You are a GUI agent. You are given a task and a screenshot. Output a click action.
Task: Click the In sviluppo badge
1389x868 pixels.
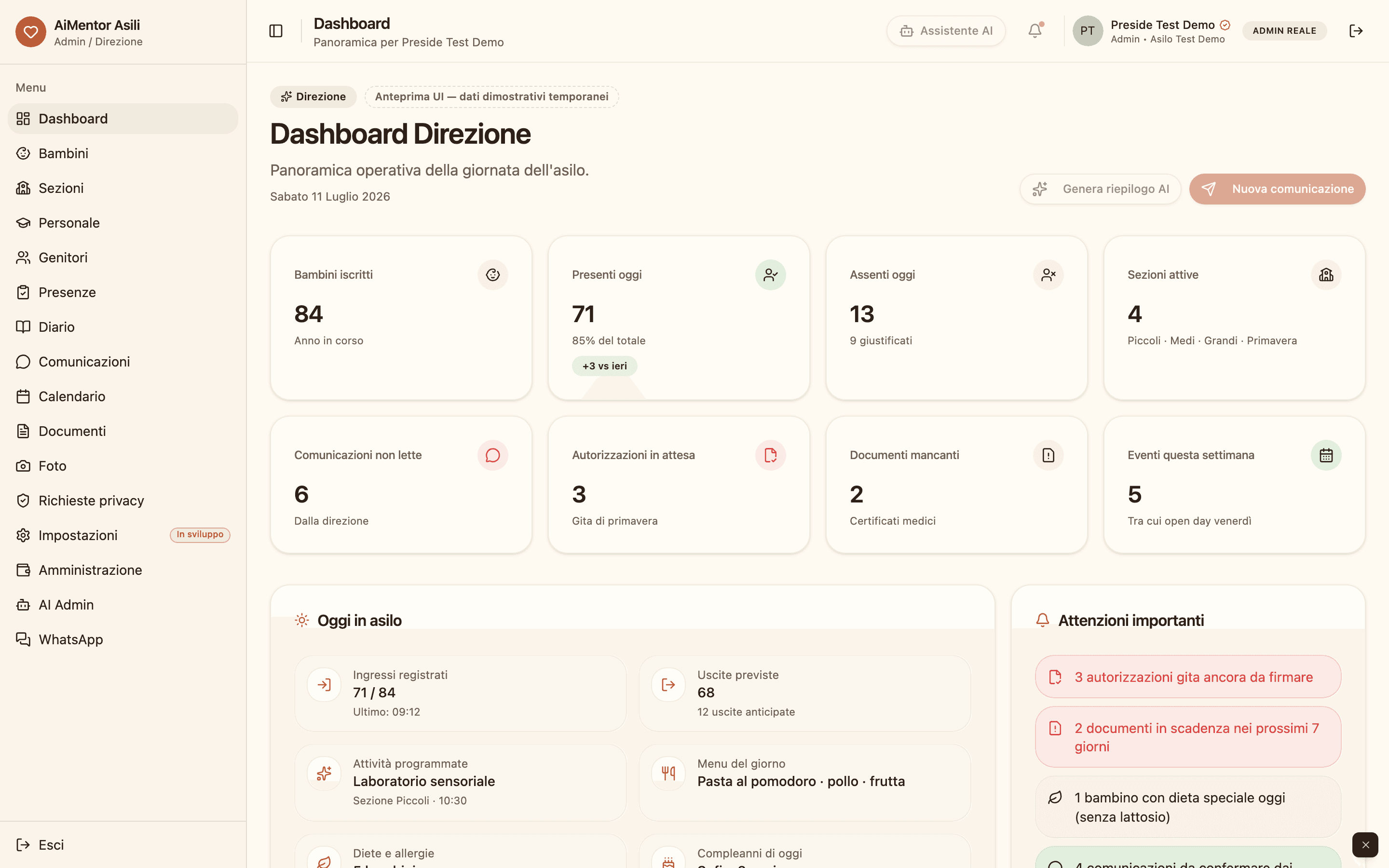point(200,534)
